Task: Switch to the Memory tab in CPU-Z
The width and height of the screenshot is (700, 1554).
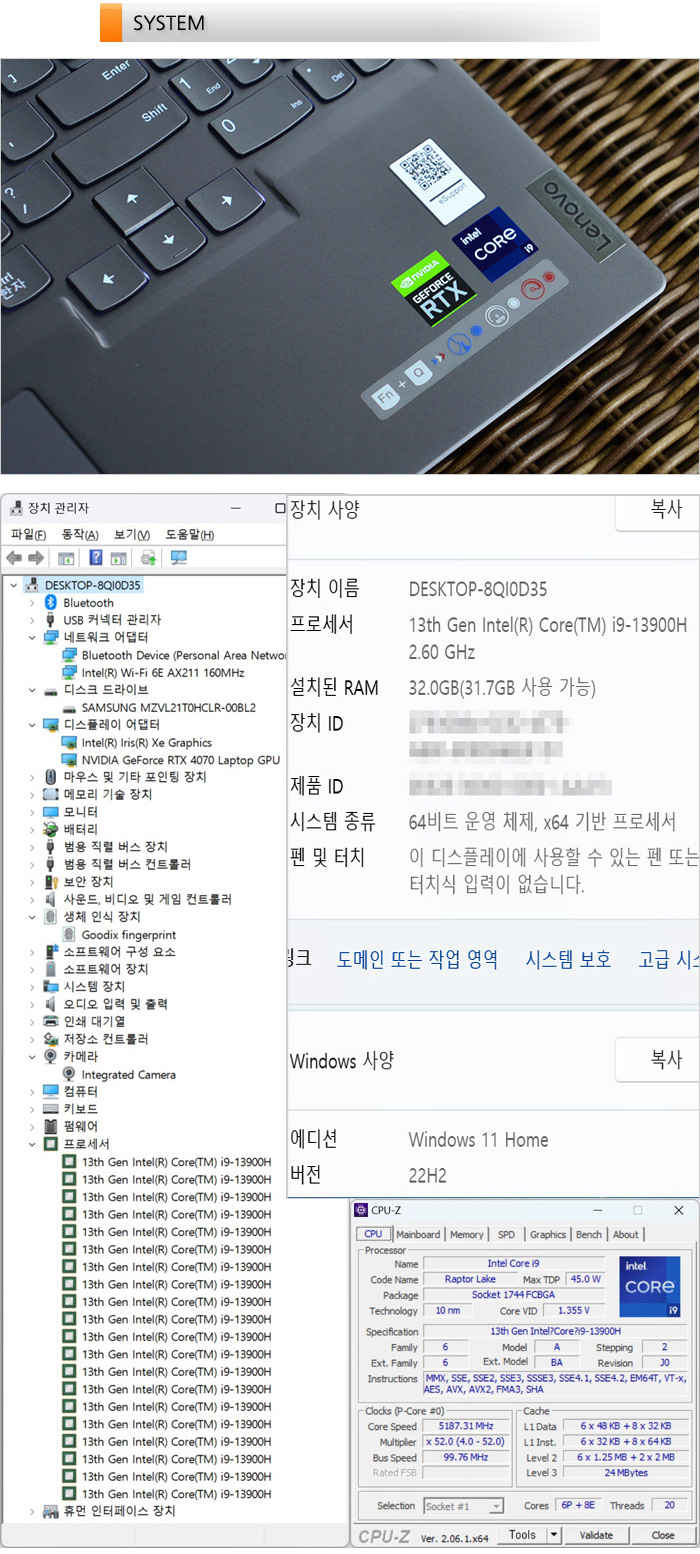Action: pos(466,1235)
